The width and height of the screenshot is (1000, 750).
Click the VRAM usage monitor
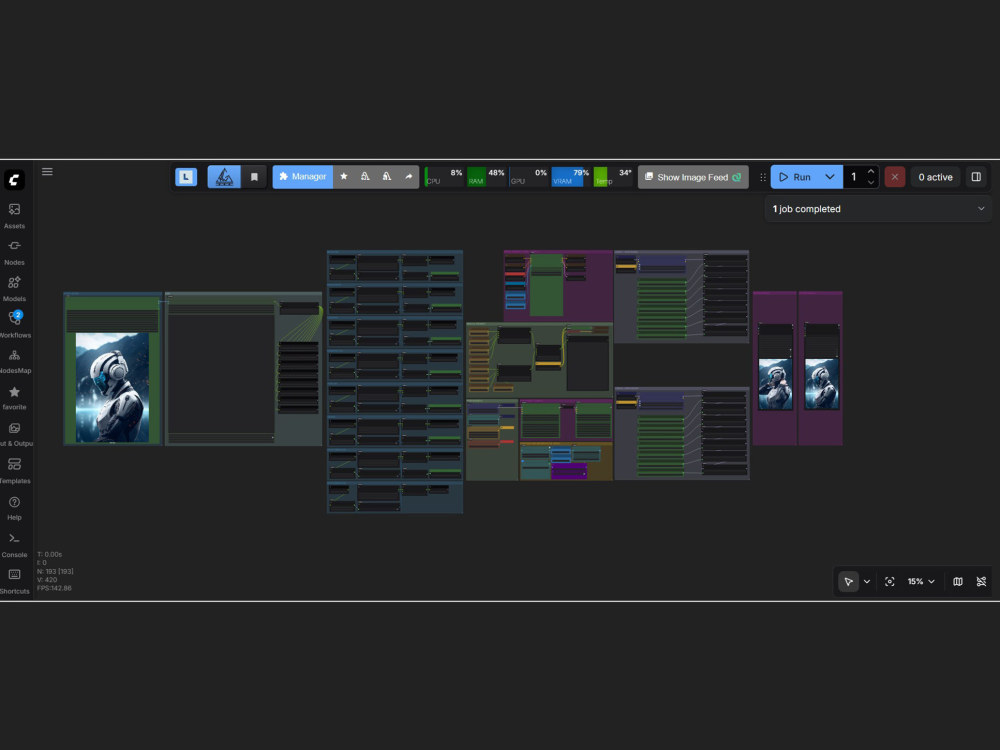coord(570,177)
